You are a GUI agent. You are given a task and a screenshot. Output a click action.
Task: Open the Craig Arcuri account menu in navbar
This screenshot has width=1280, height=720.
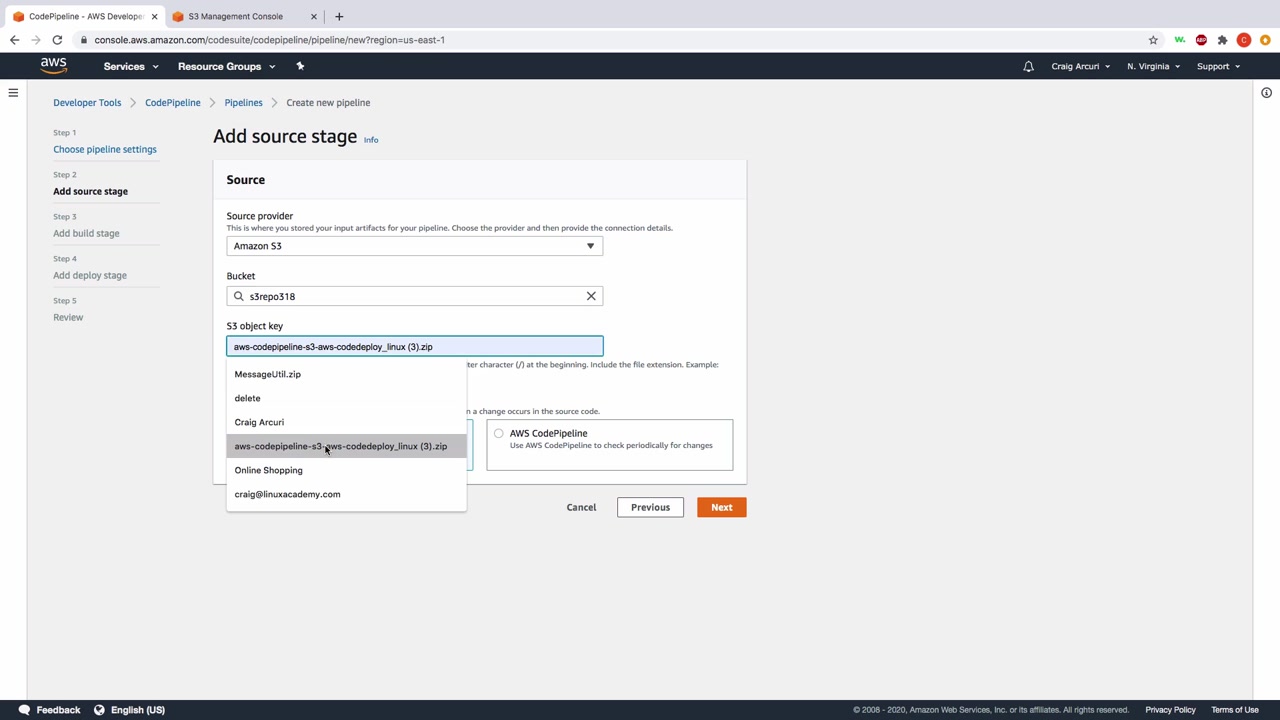[1080, 66]
